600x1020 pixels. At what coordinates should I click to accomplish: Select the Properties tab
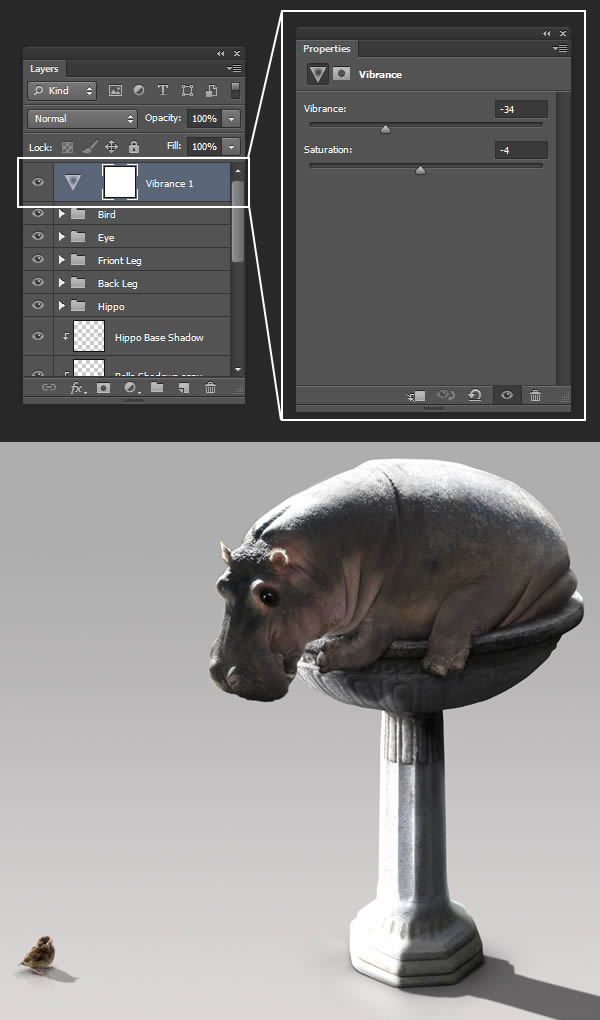(327, 48)
